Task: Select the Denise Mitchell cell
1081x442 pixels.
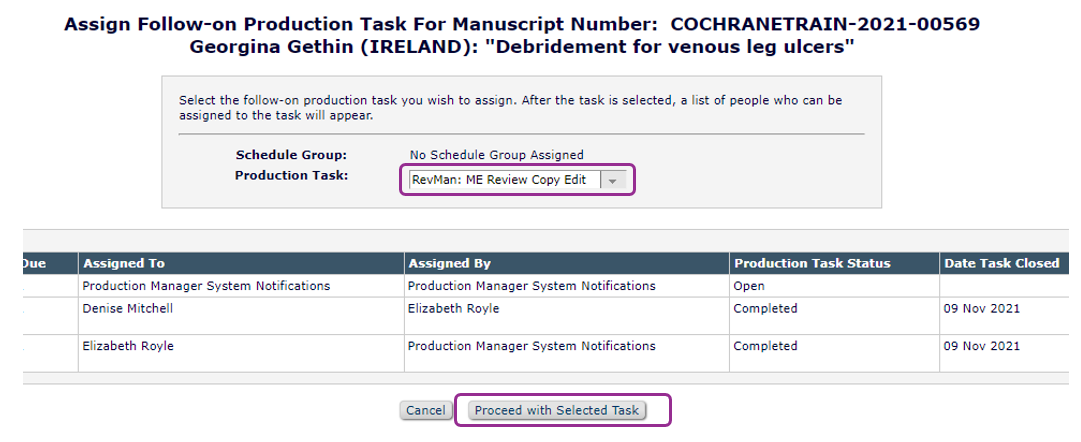Action: click(x=128, y=309)
